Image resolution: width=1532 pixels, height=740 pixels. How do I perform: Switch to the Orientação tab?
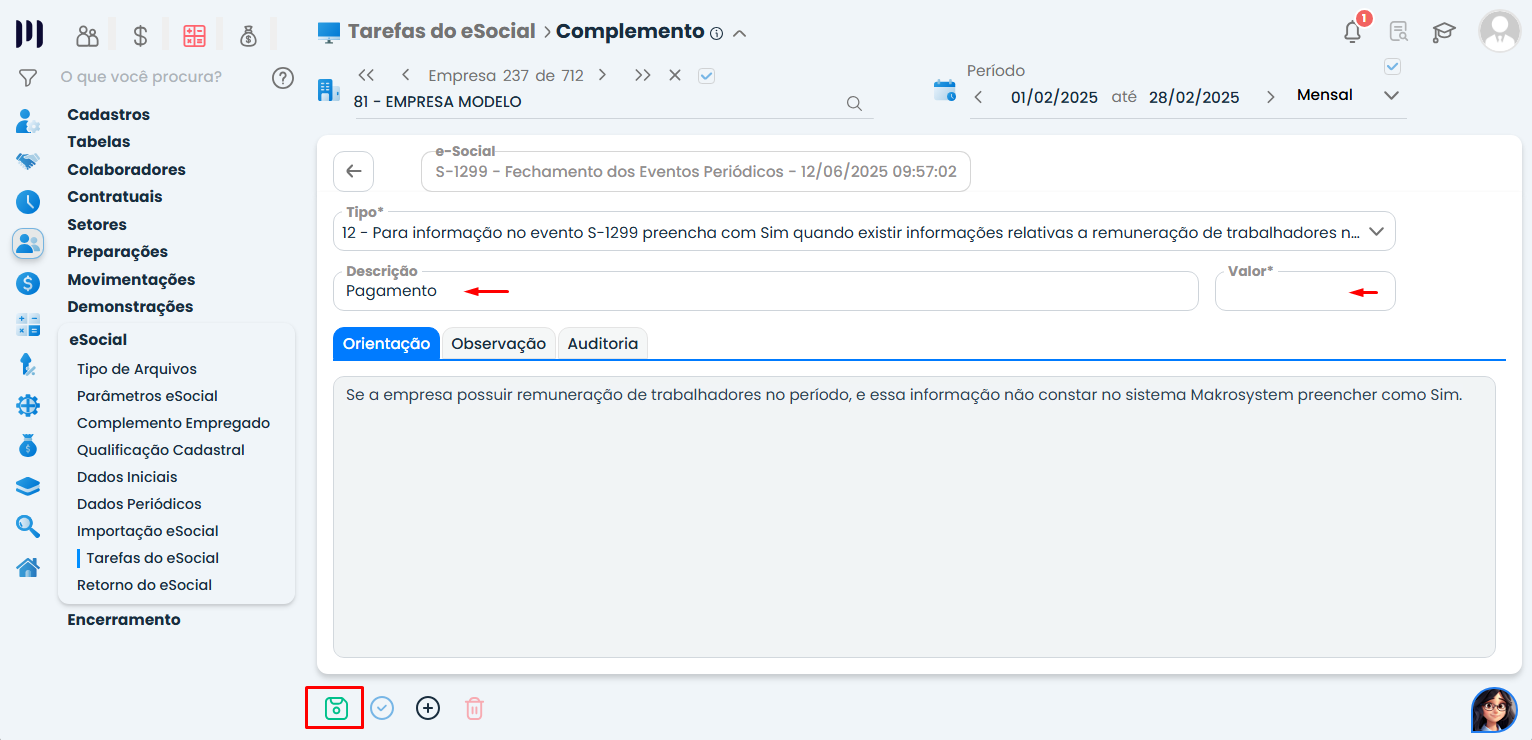click(386, 343)
